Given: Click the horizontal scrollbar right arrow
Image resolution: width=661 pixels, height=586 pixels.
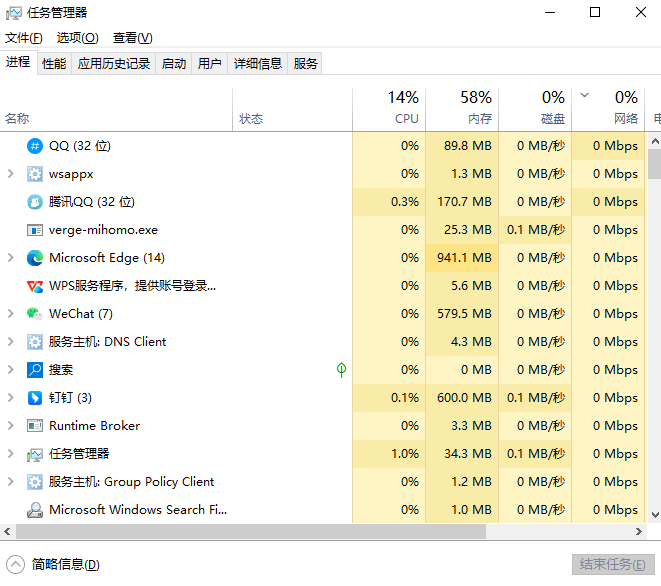Looking at the screenshot, I should click(x=639, y=532).
